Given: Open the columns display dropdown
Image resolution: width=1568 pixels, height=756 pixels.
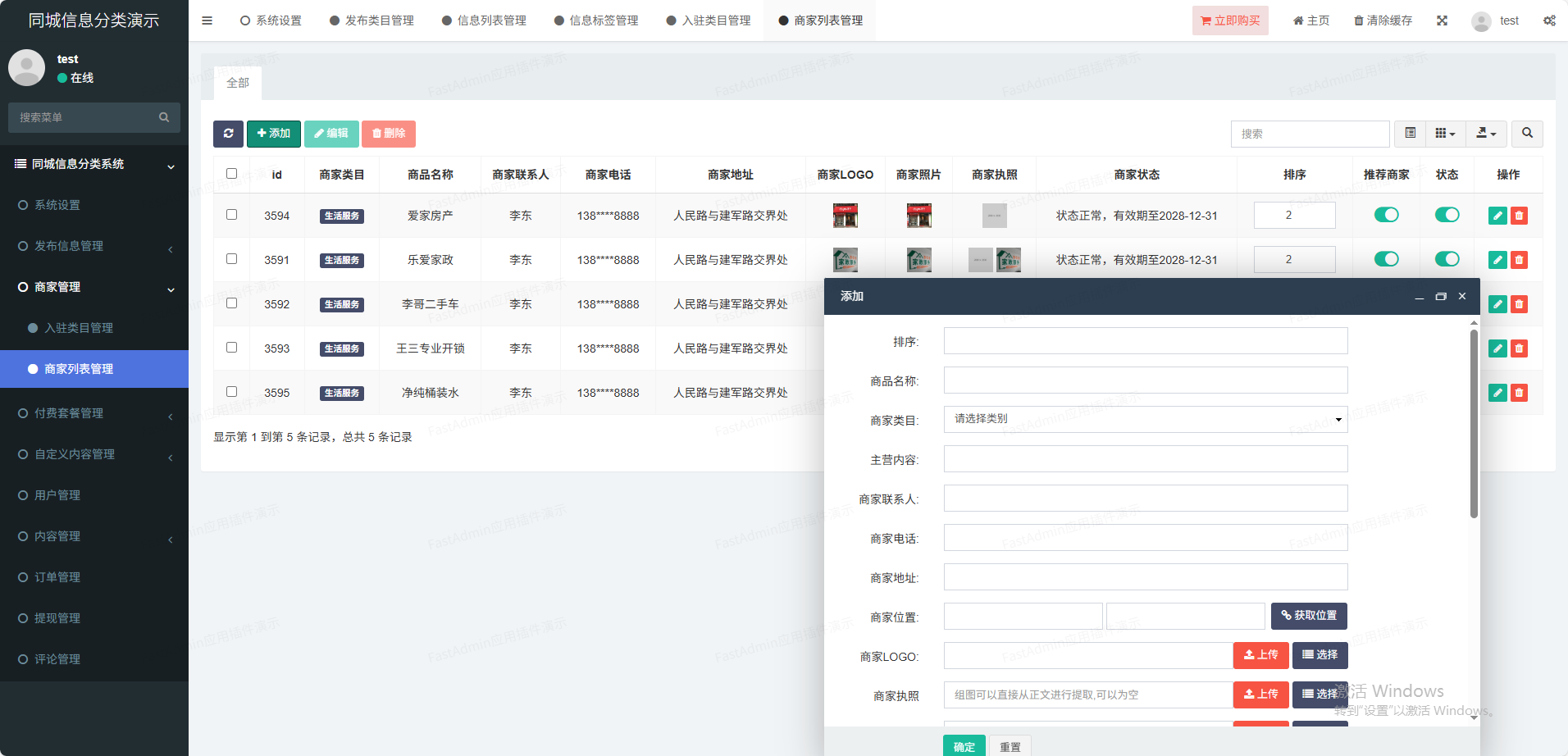Looking at the screenshot, I should [x=1445, y=134].
